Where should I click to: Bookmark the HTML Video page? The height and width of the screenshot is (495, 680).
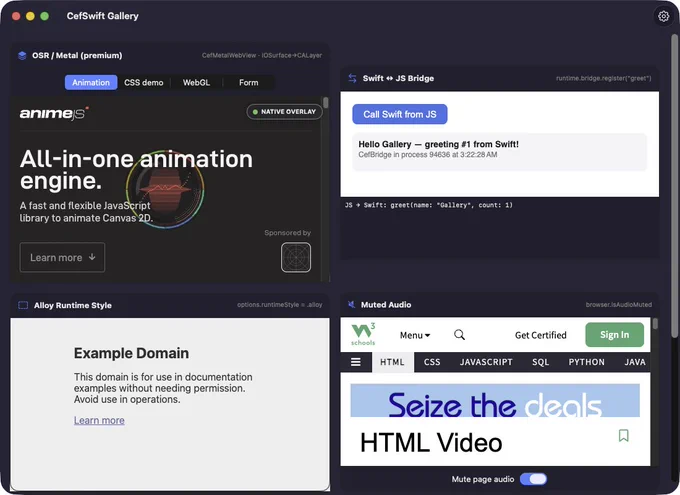point(624,435)
